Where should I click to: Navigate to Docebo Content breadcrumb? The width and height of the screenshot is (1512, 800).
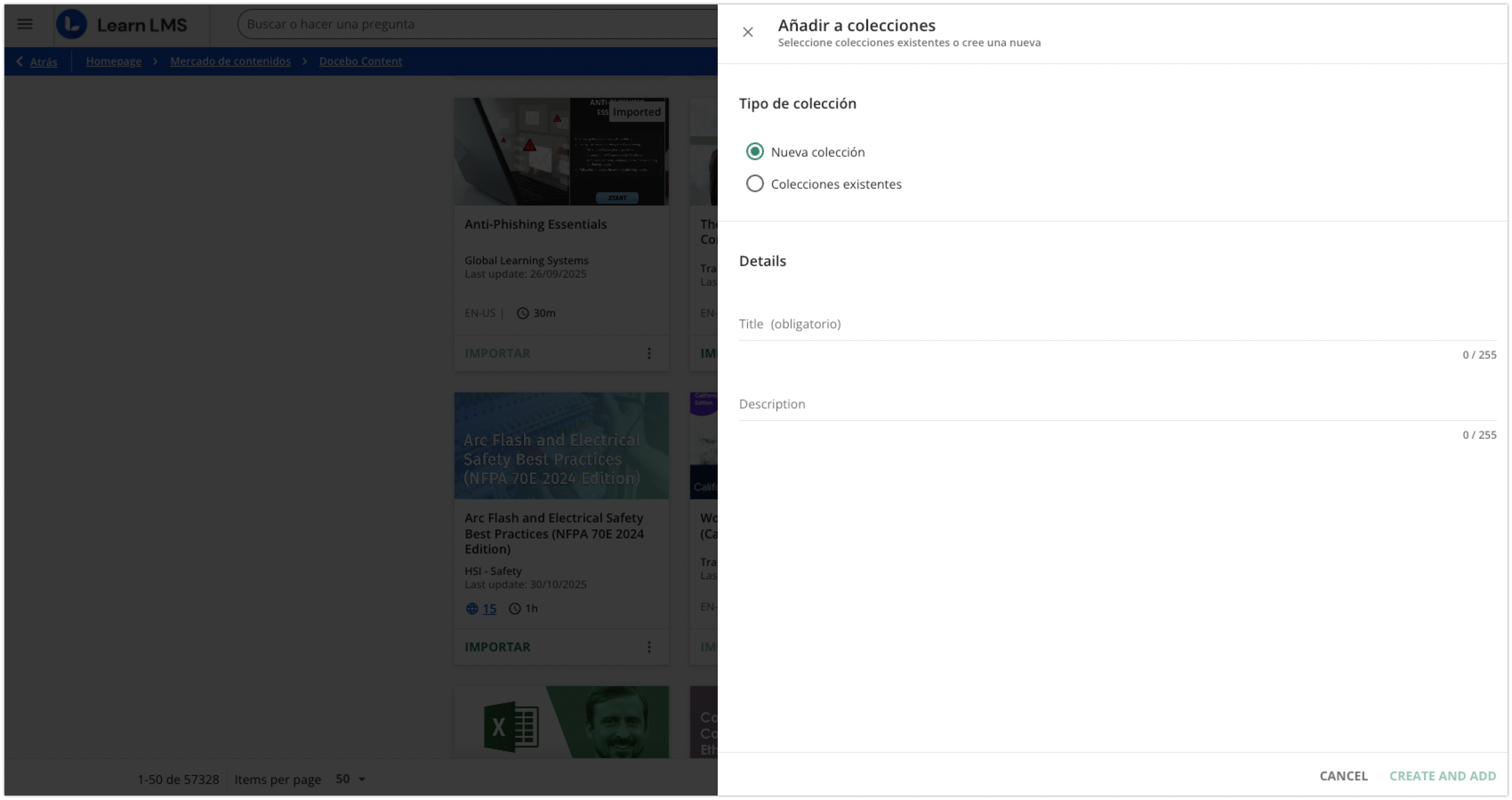coord(360,61)
